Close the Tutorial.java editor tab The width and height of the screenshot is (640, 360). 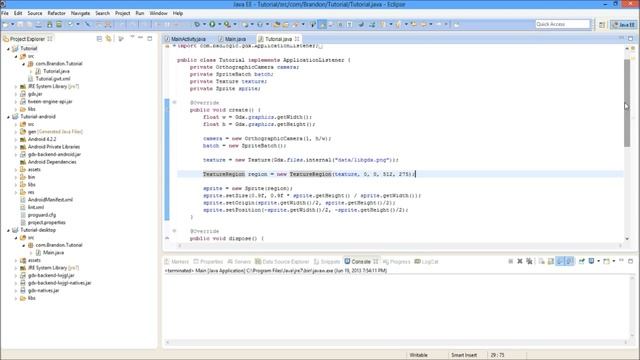tap(297, 39)
